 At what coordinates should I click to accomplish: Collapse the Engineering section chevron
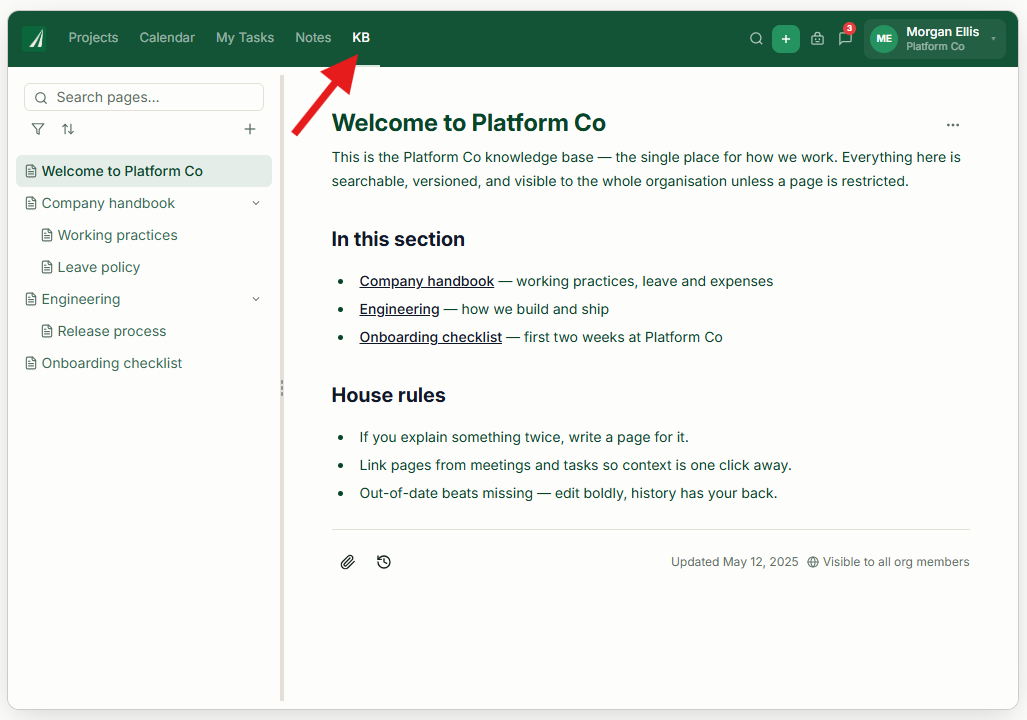(x=256, y=299)
